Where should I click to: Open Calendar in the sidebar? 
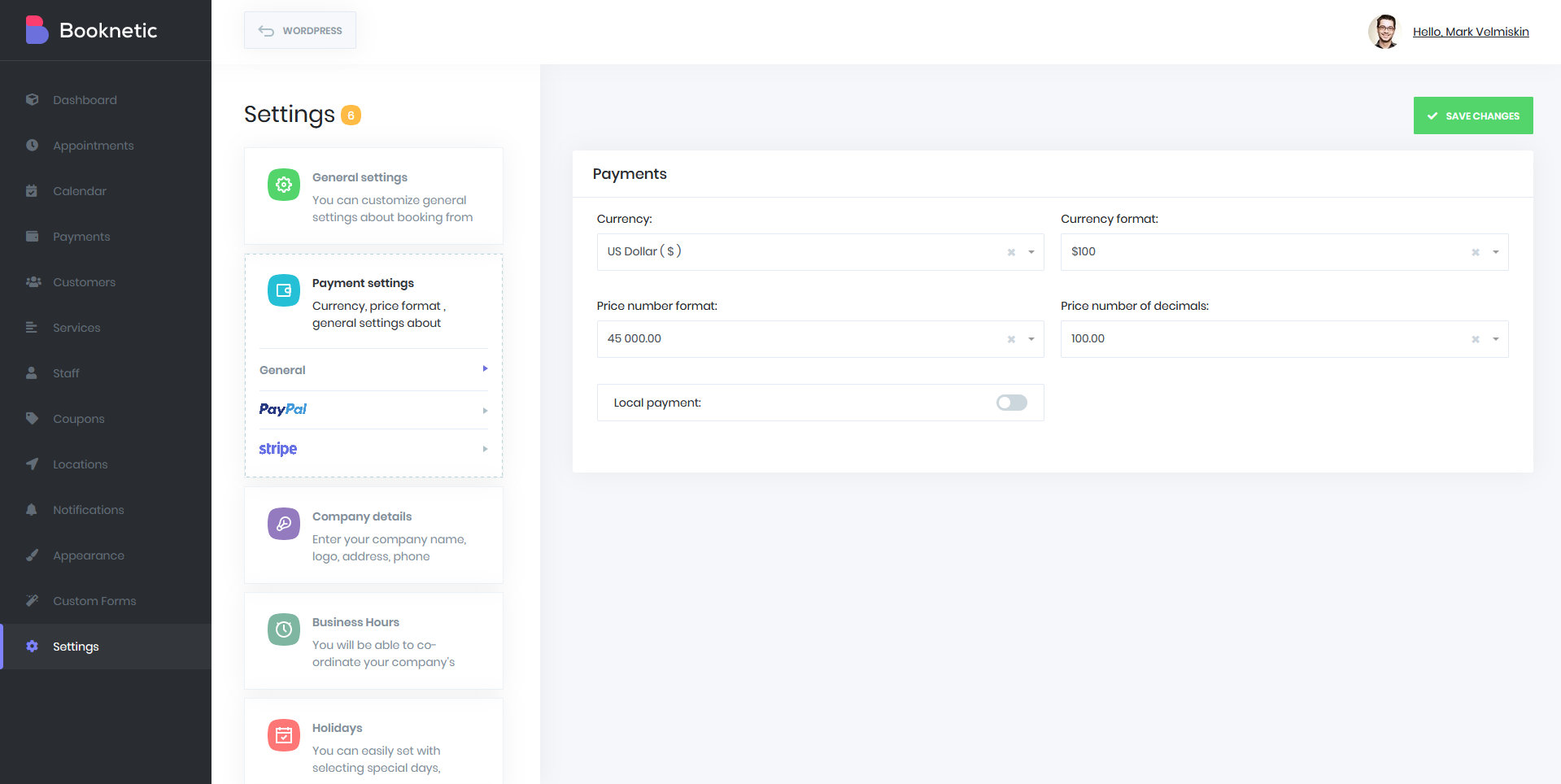106,191
